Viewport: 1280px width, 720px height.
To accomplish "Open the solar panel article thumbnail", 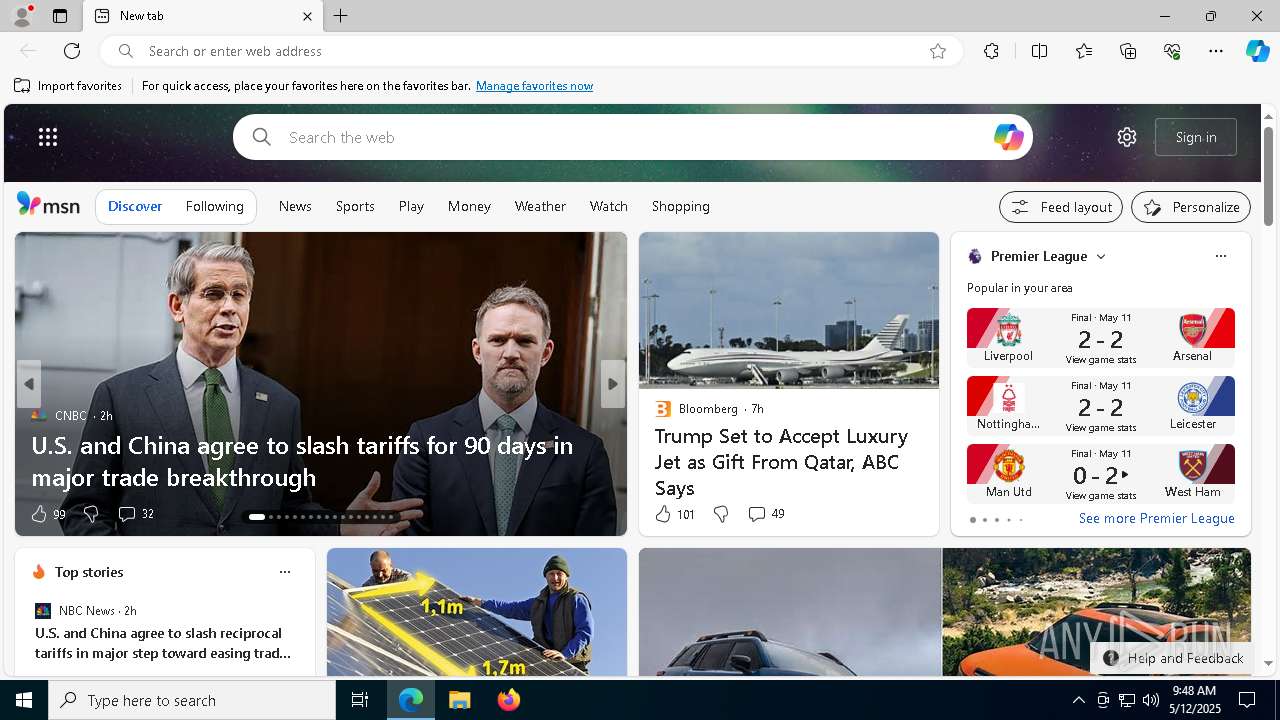I will (x=477, y=612).
